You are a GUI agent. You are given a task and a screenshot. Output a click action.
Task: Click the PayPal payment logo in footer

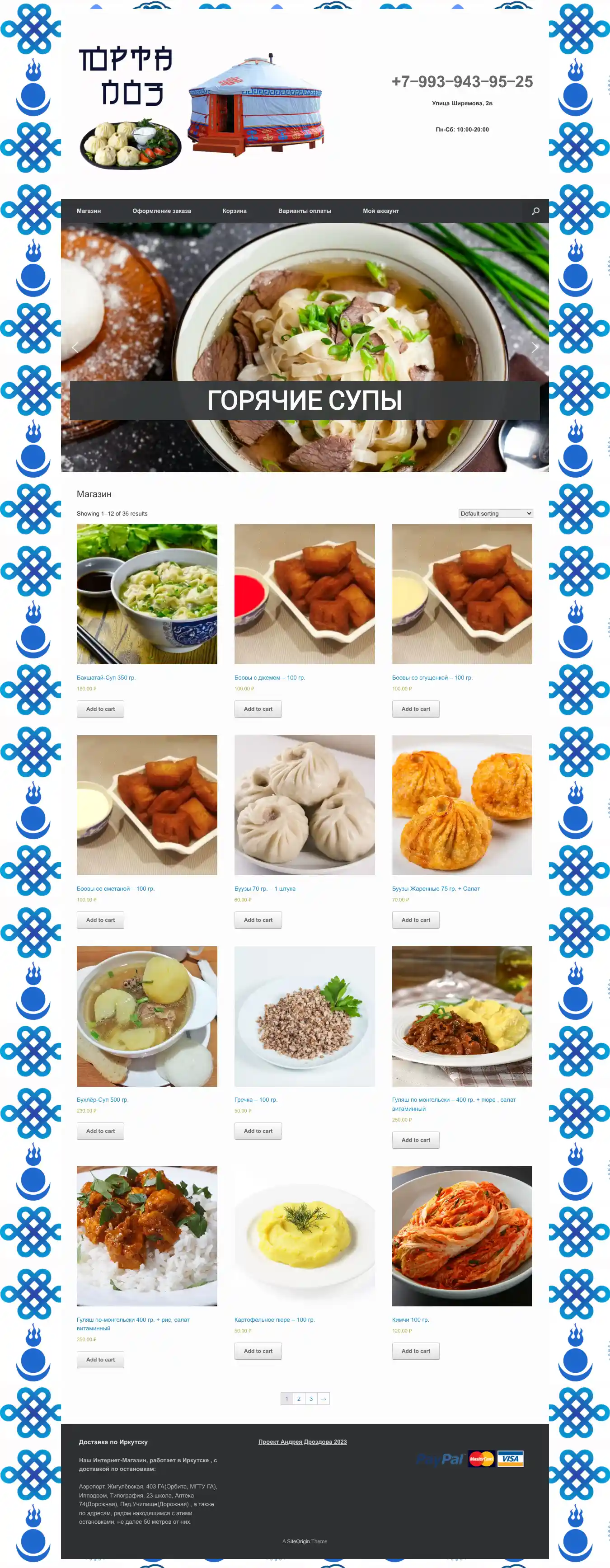[440, 1459]
